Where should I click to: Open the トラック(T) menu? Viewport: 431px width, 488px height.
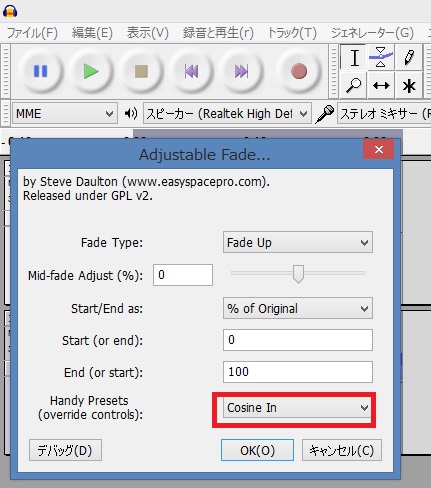click(x=292, y=33)
